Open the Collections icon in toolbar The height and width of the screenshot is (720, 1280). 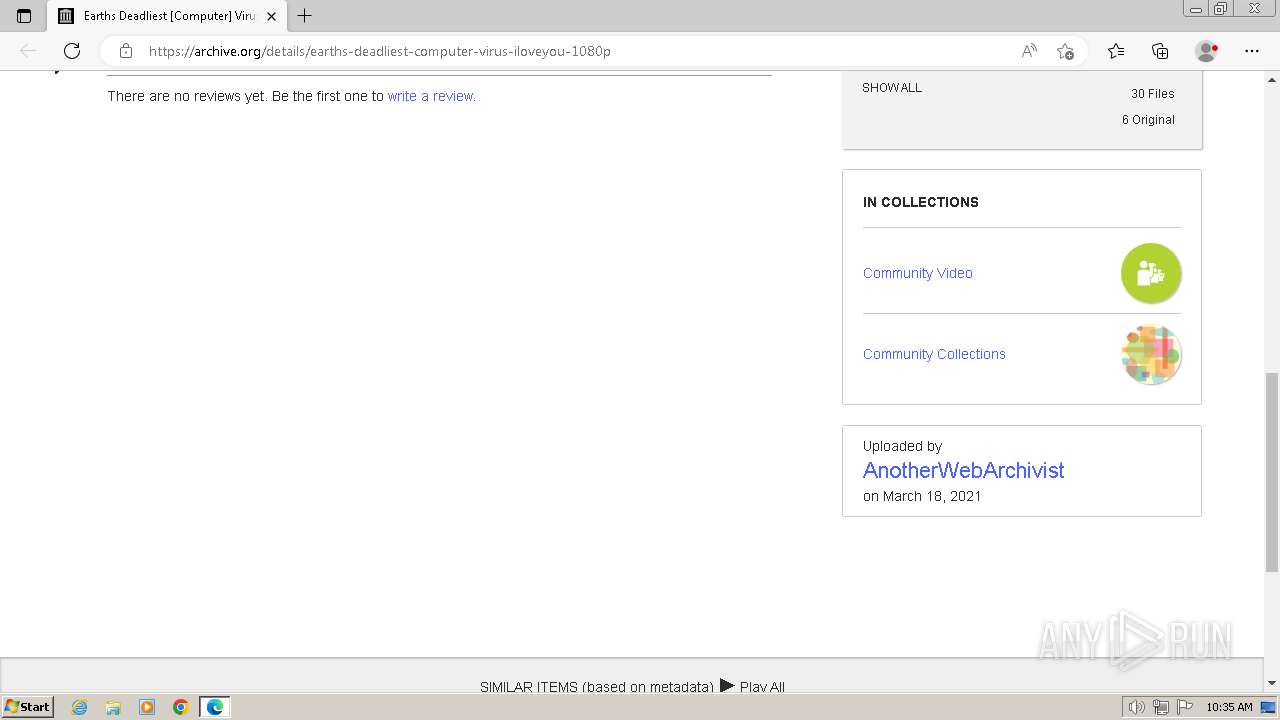[x=1160, y=51]
